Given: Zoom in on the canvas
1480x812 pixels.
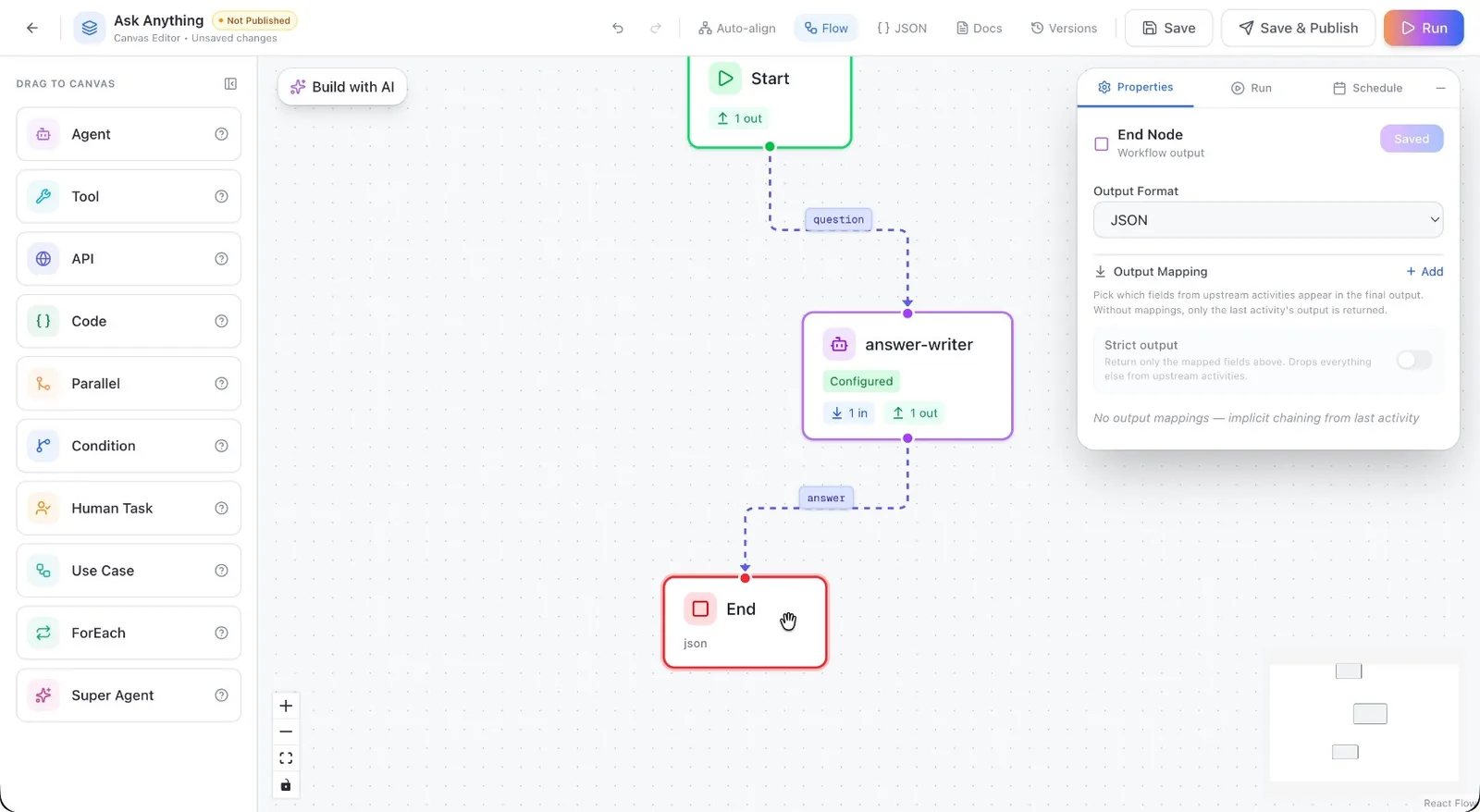Looking at the screenshot, I should pyautogui.click(x=286, y=706).
